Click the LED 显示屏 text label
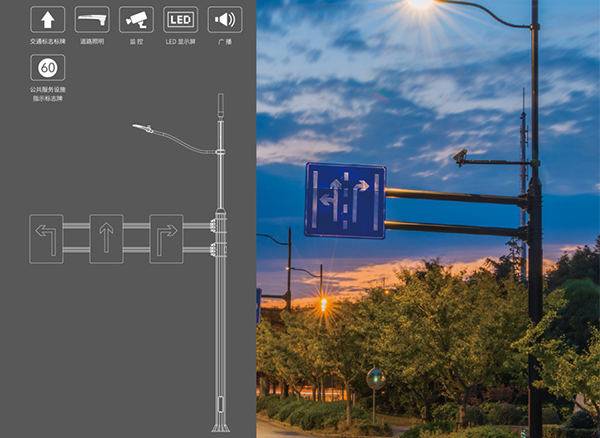 pos(180,41)
